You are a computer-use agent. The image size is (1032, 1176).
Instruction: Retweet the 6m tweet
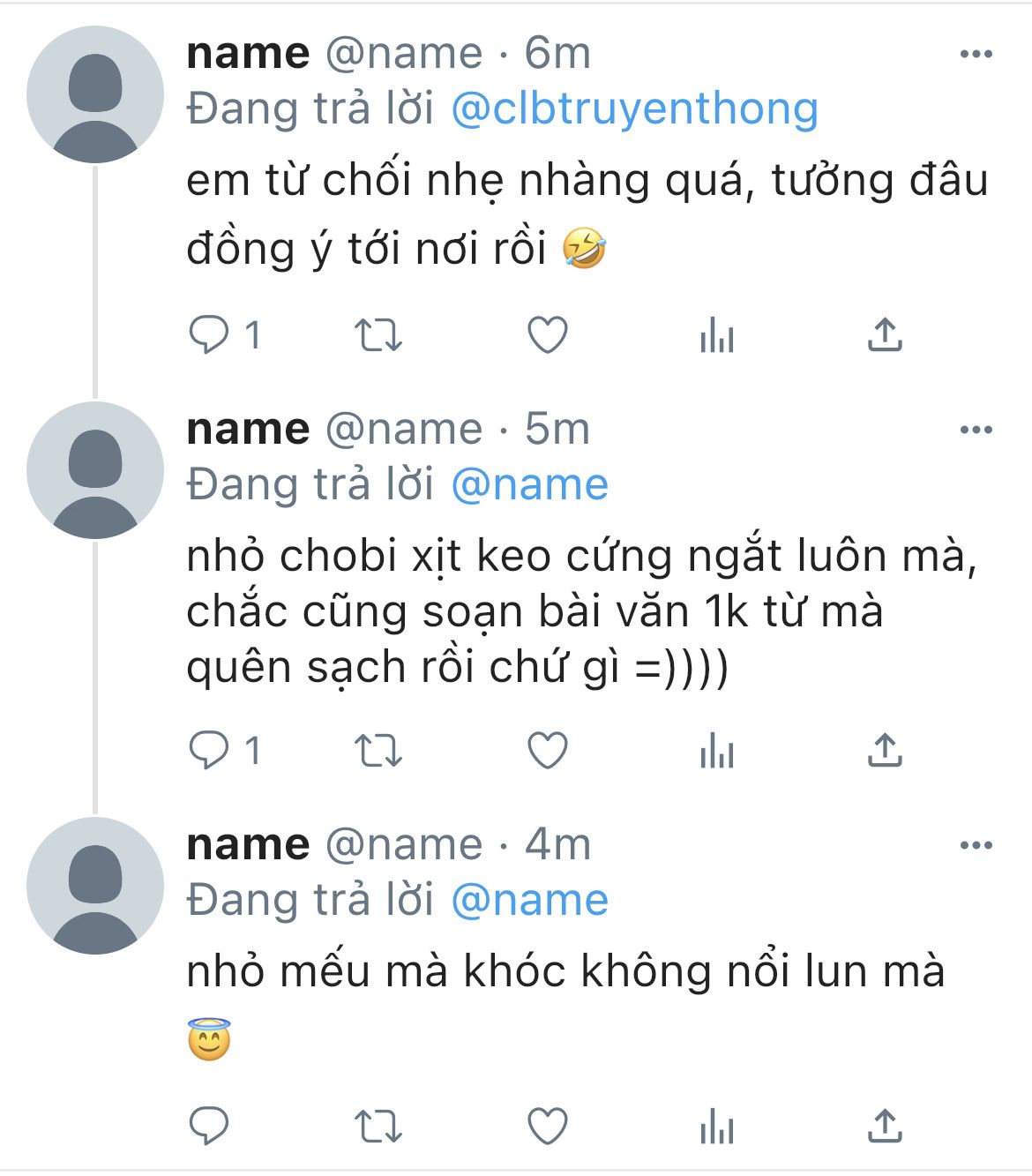point(378,335)
